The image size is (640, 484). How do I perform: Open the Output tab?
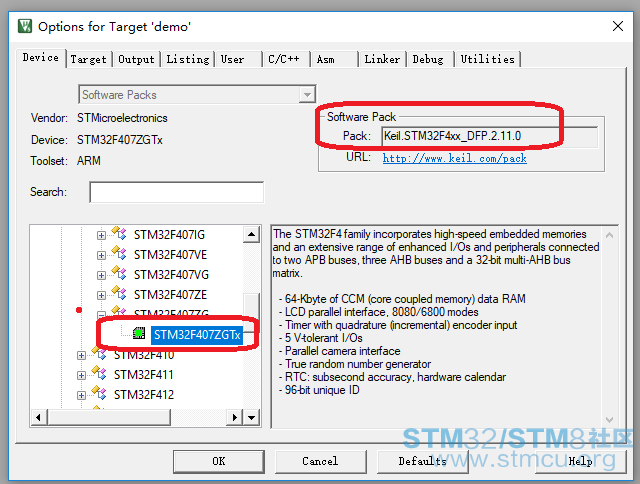click(136, 59)
